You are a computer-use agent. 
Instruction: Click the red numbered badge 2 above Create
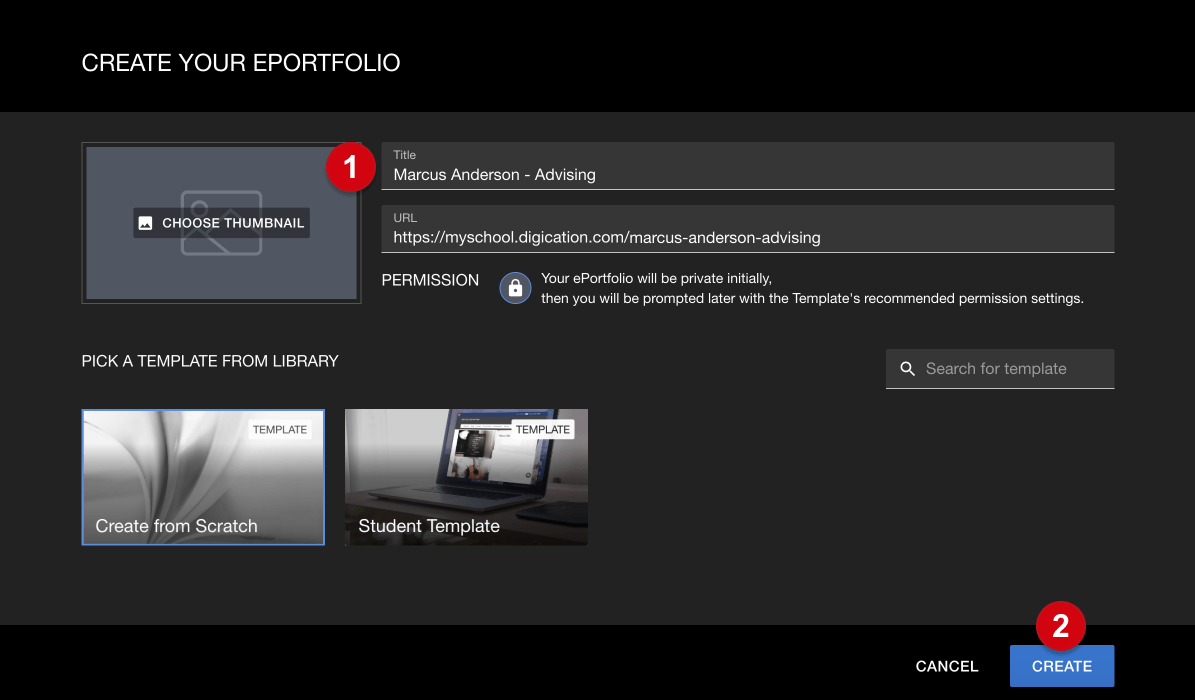1062,625
